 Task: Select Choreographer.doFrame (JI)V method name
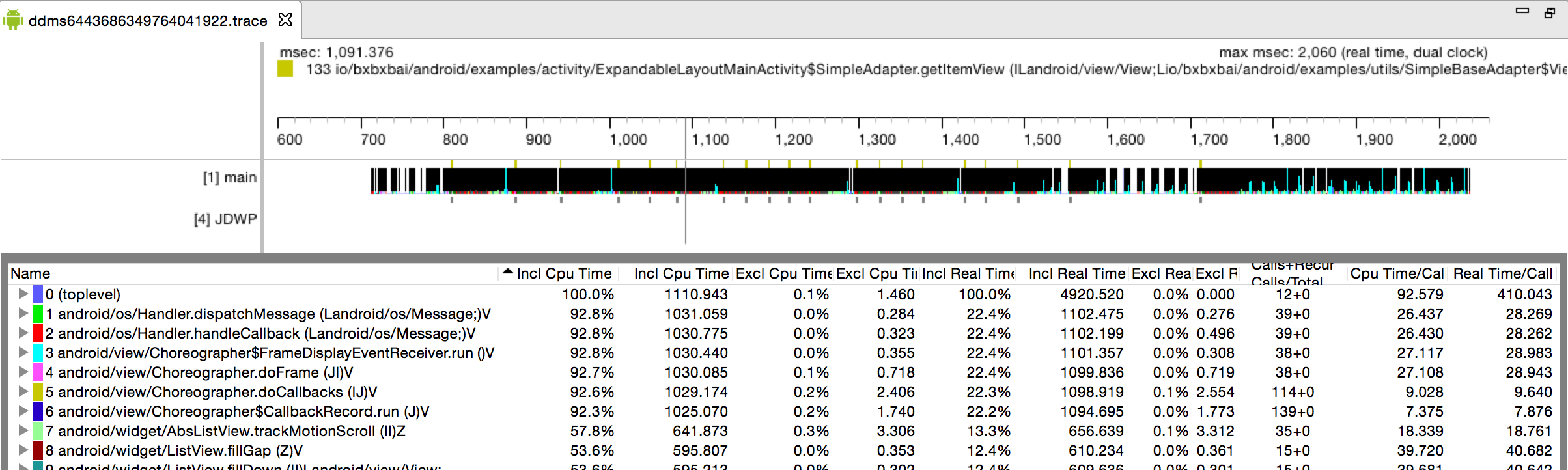(x=199, y=372)
